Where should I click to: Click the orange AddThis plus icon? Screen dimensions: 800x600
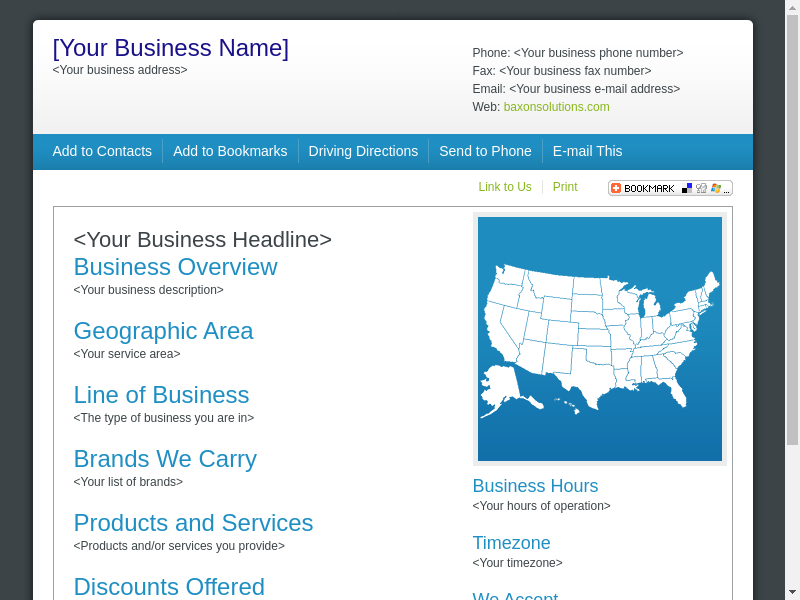click(616, 188)
